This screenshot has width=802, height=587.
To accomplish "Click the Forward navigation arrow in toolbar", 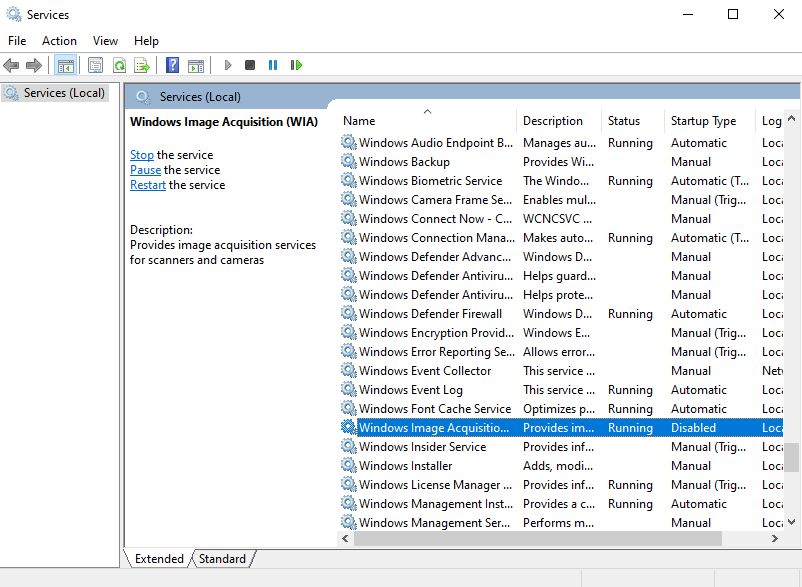I will [x=33, y=64].
